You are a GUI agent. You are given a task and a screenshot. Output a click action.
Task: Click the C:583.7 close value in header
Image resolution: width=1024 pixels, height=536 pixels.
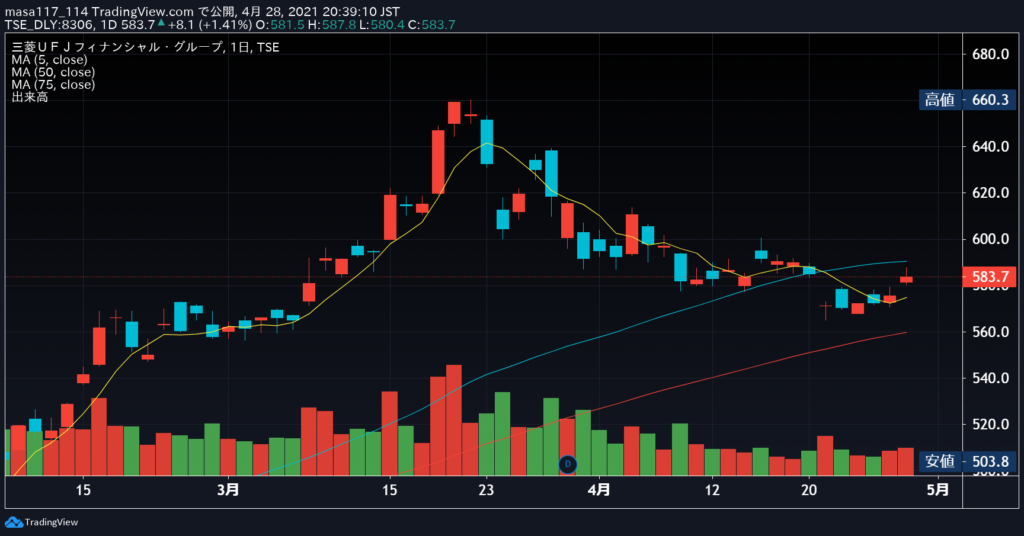[432, 25]
